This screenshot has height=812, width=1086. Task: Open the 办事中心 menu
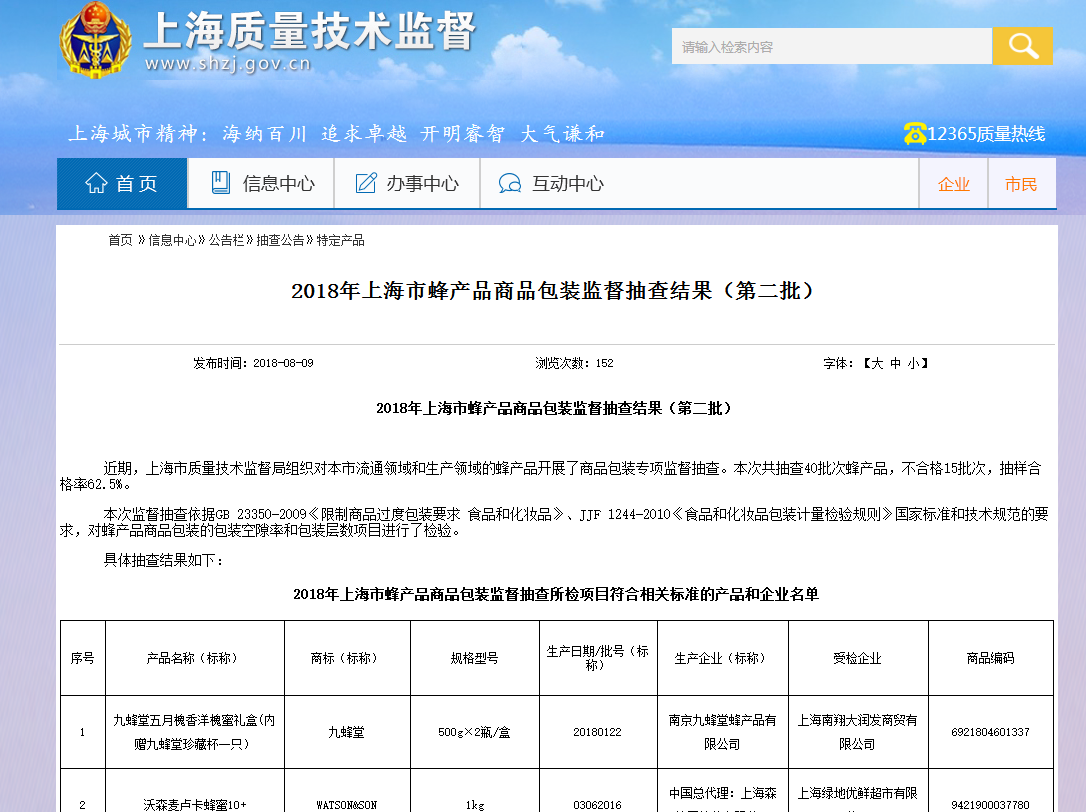[407, 183]
